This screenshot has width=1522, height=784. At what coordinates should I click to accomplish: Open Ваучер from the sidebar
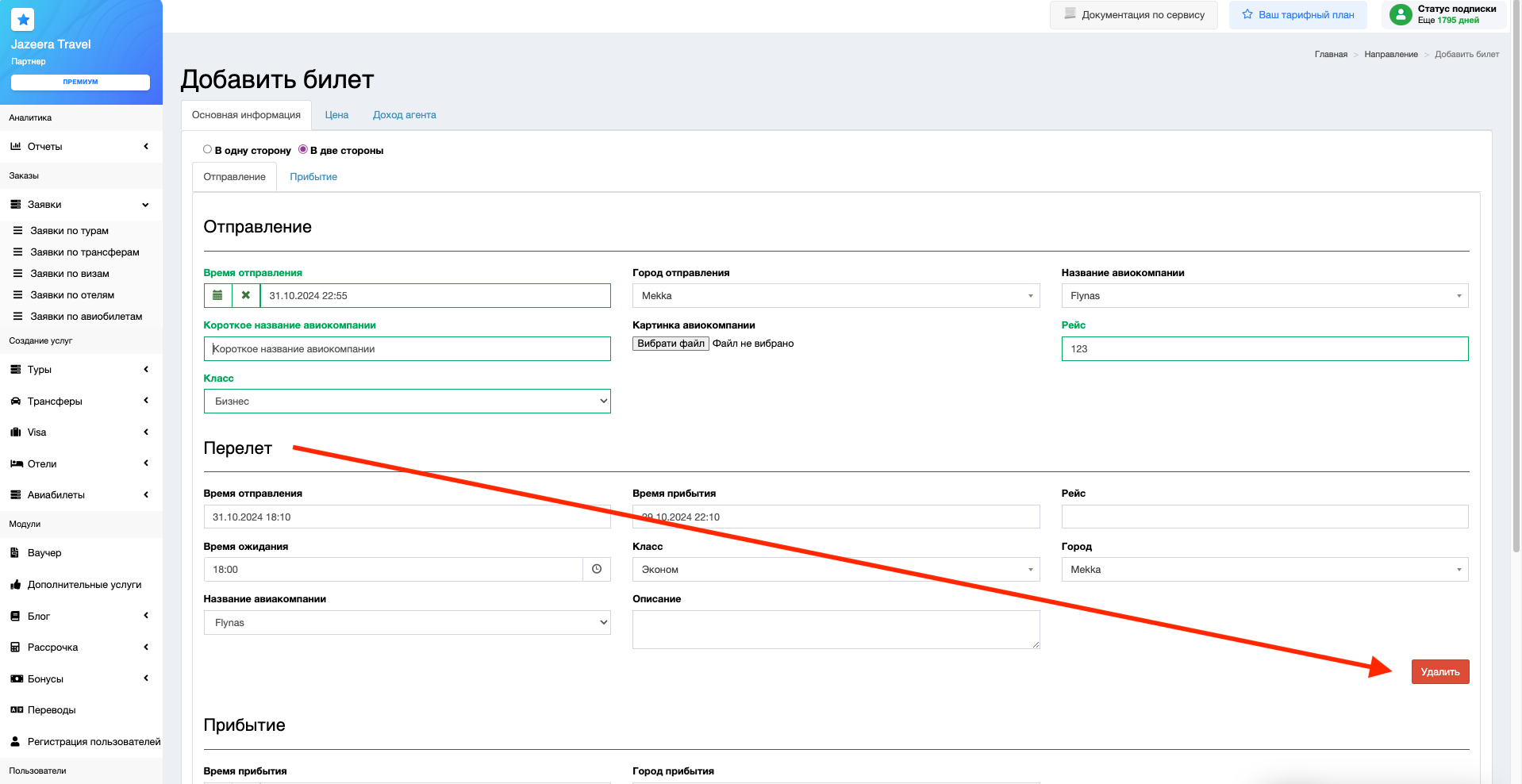(44, 553)
